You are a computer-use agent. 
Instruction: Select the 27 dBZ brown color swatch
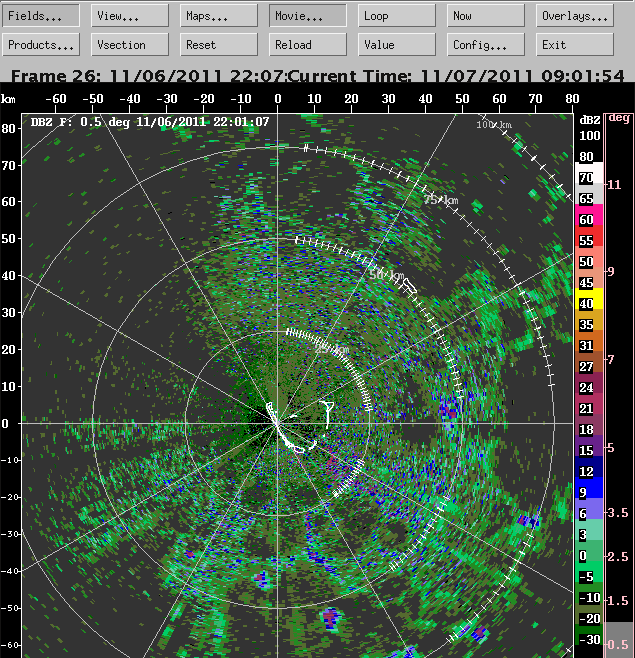click(x=589, y=362)
